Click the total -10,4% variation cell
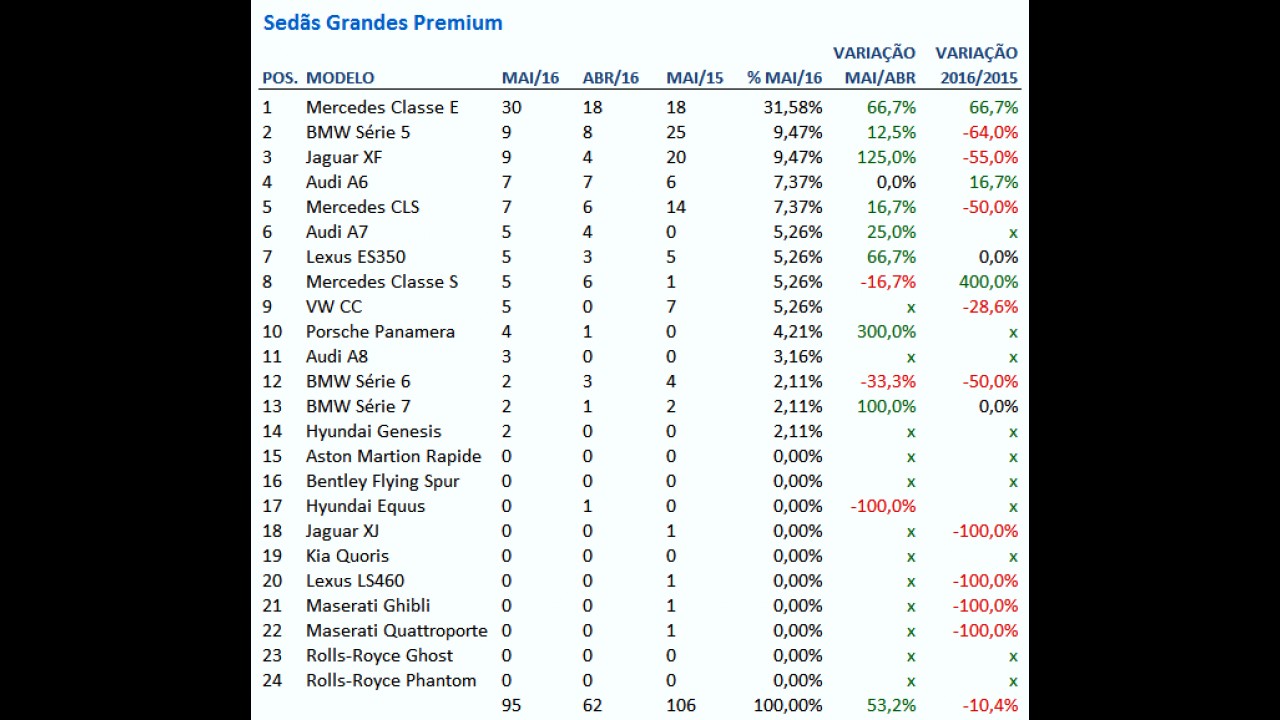 coord(990,706)
